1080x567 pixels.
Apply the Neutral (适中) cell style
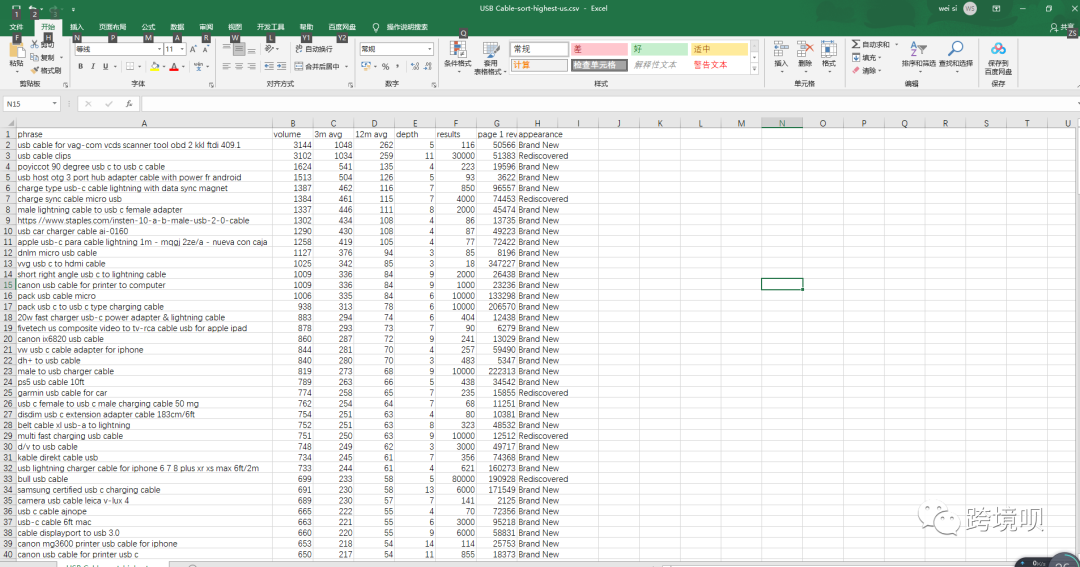[718, 50]
